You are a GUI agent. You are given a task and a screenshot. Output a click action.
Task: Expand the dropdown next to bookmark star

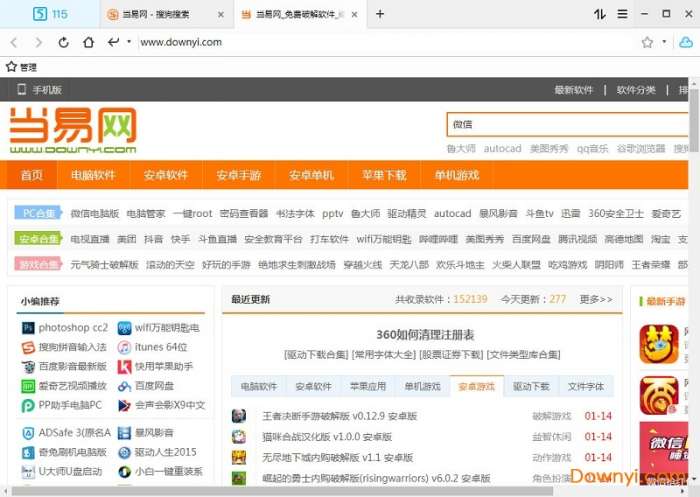[663, 42]
